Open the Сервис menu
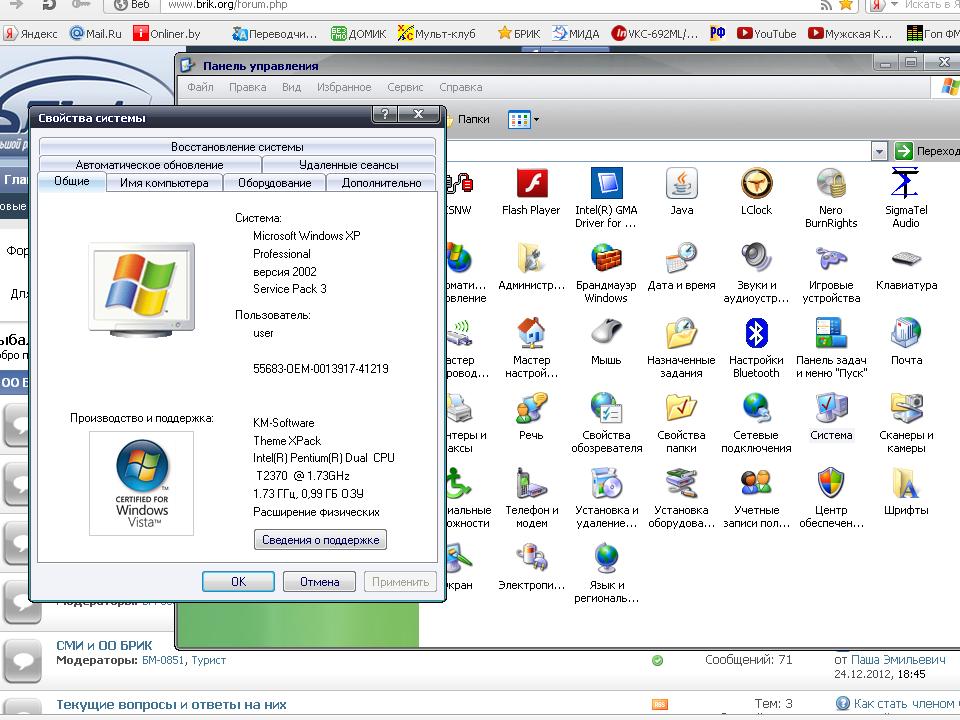Image resolution: width=960 pixels, height=720 pixels. pyautogui.click(x=405, y=88)
